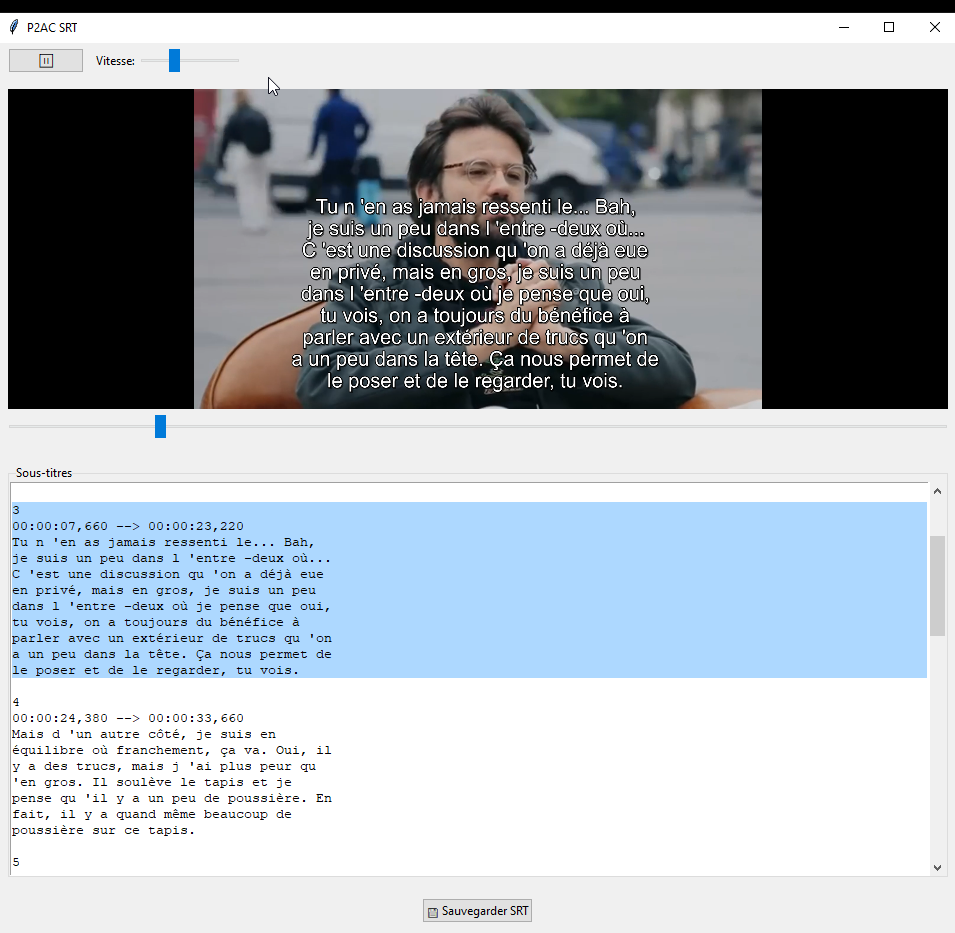Click the far right end of the seek bar
The height and width of the screenshot is (933, 955).
coord(942,427)
